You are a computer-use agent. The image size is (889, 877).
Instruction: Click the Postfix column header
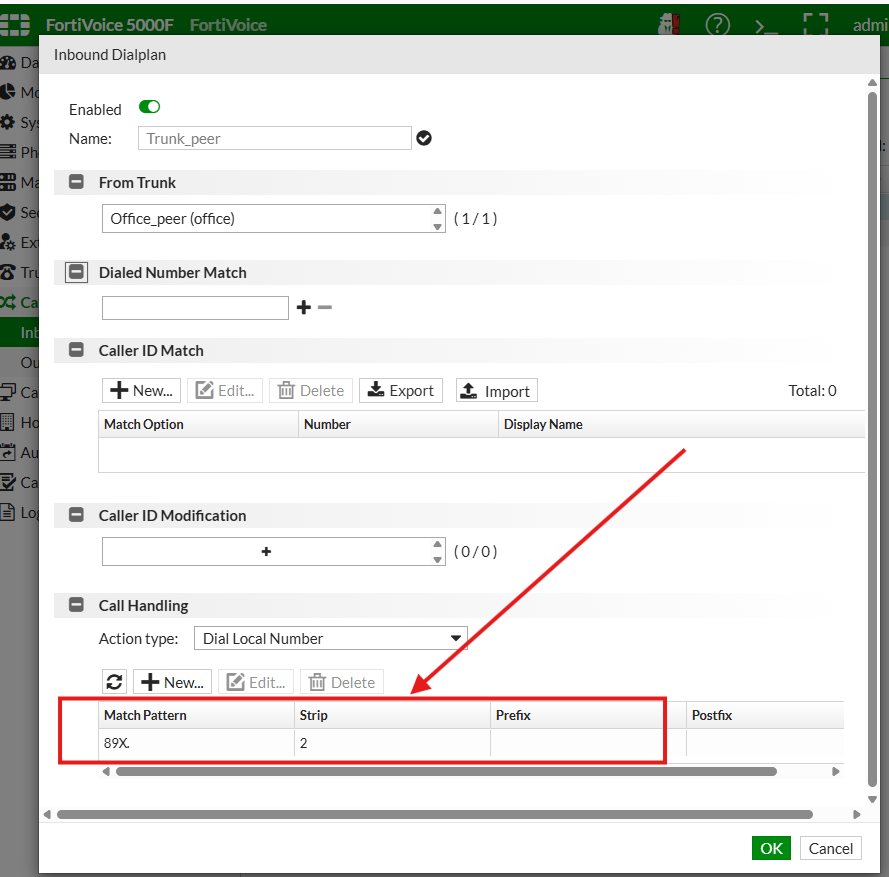click(765, 715)
